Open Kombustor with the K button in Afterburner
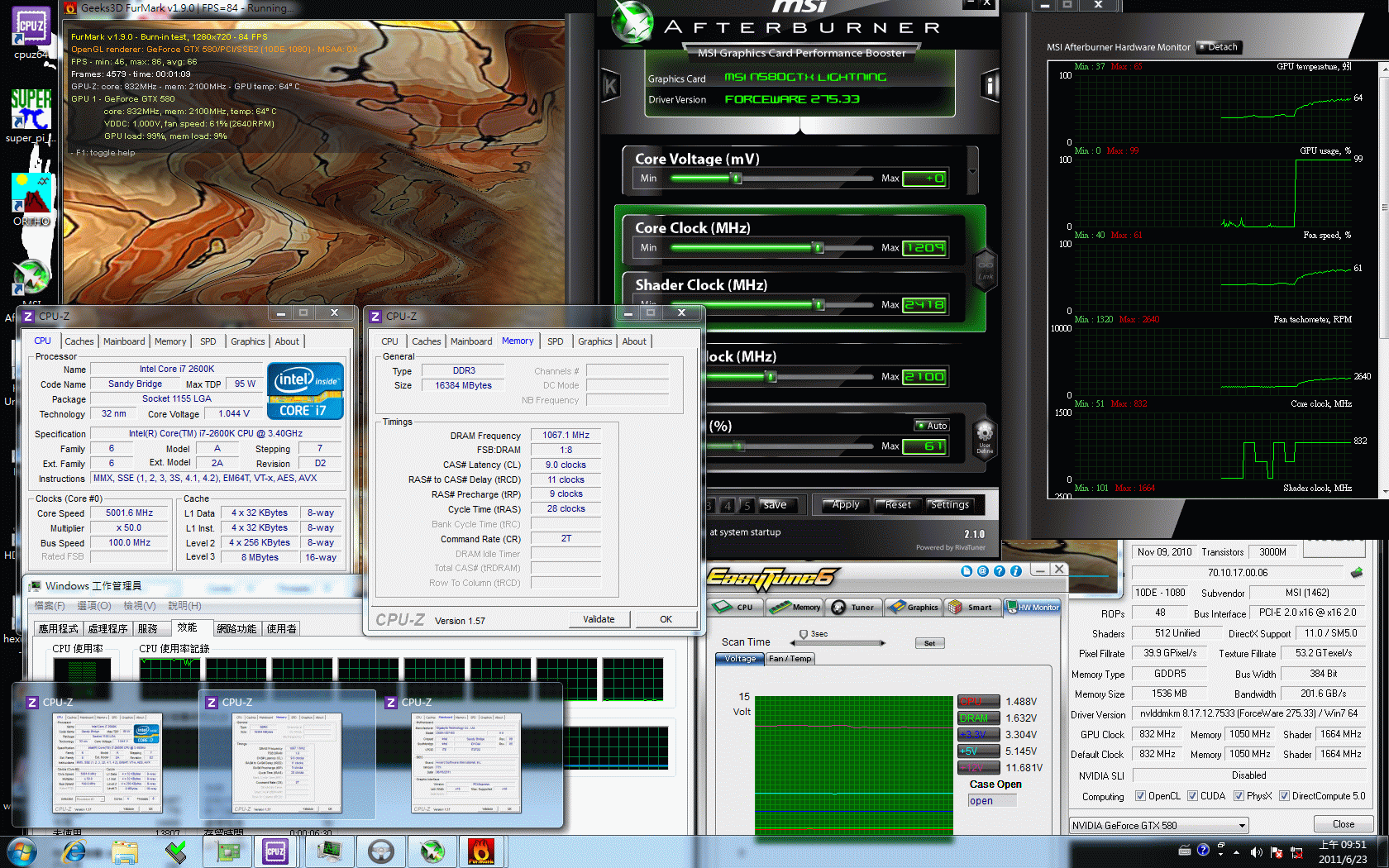Viewport: 1389px width, 868px height. [610, 86]
